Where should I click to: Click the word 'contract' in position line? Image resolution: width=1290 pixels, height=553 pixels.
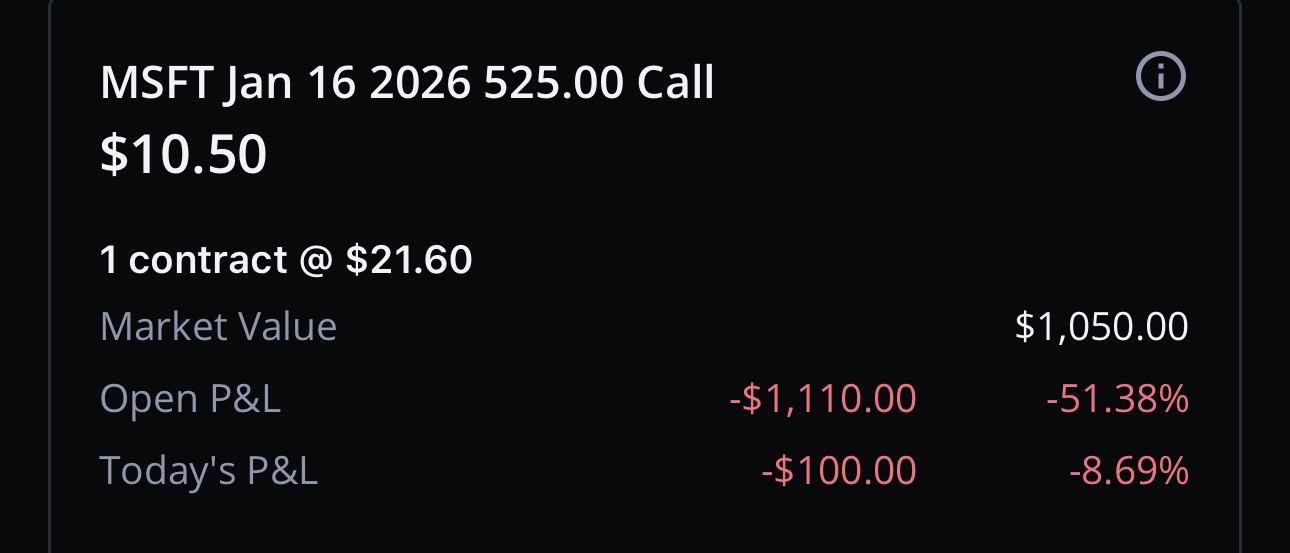208,261
